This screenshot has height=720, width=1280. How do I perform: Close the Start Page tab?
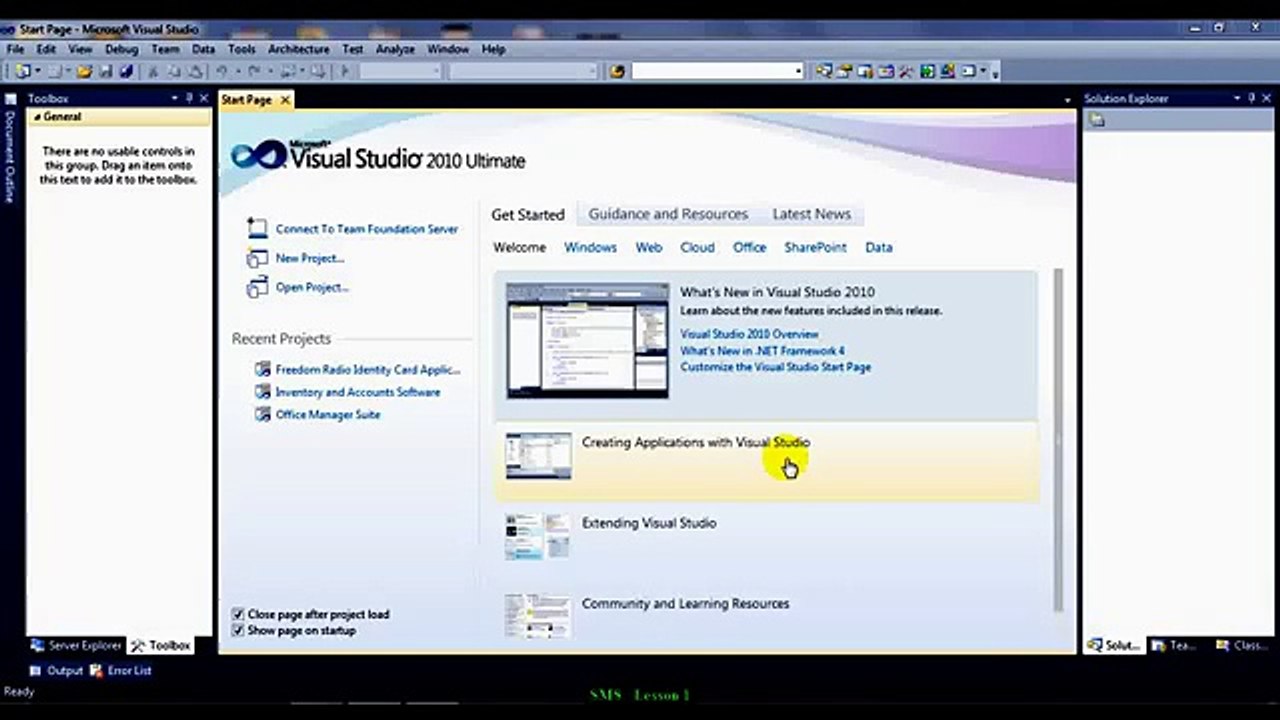coord(285,100)
